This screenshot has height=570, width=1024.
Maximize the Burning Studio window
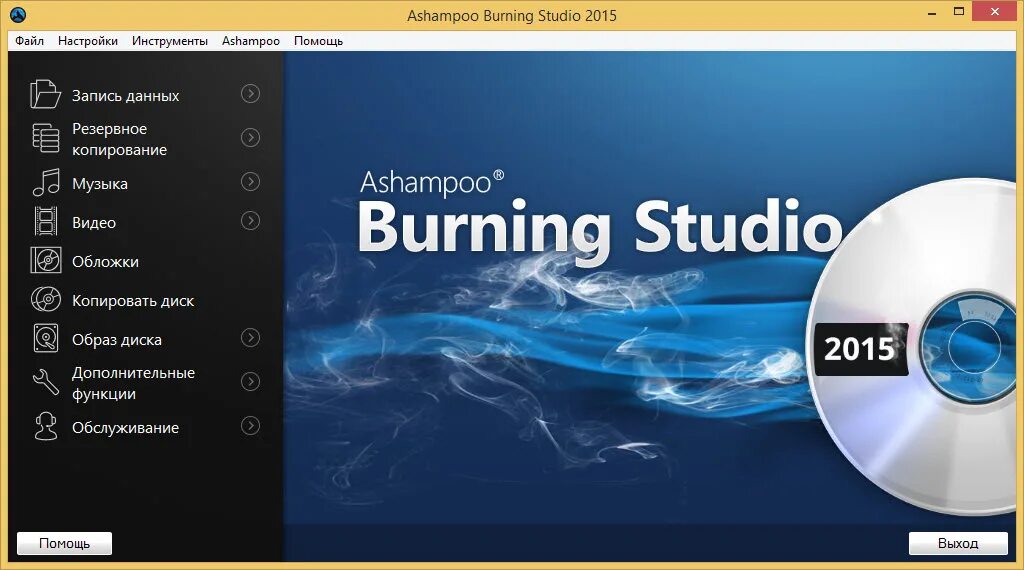pos(959,12)
